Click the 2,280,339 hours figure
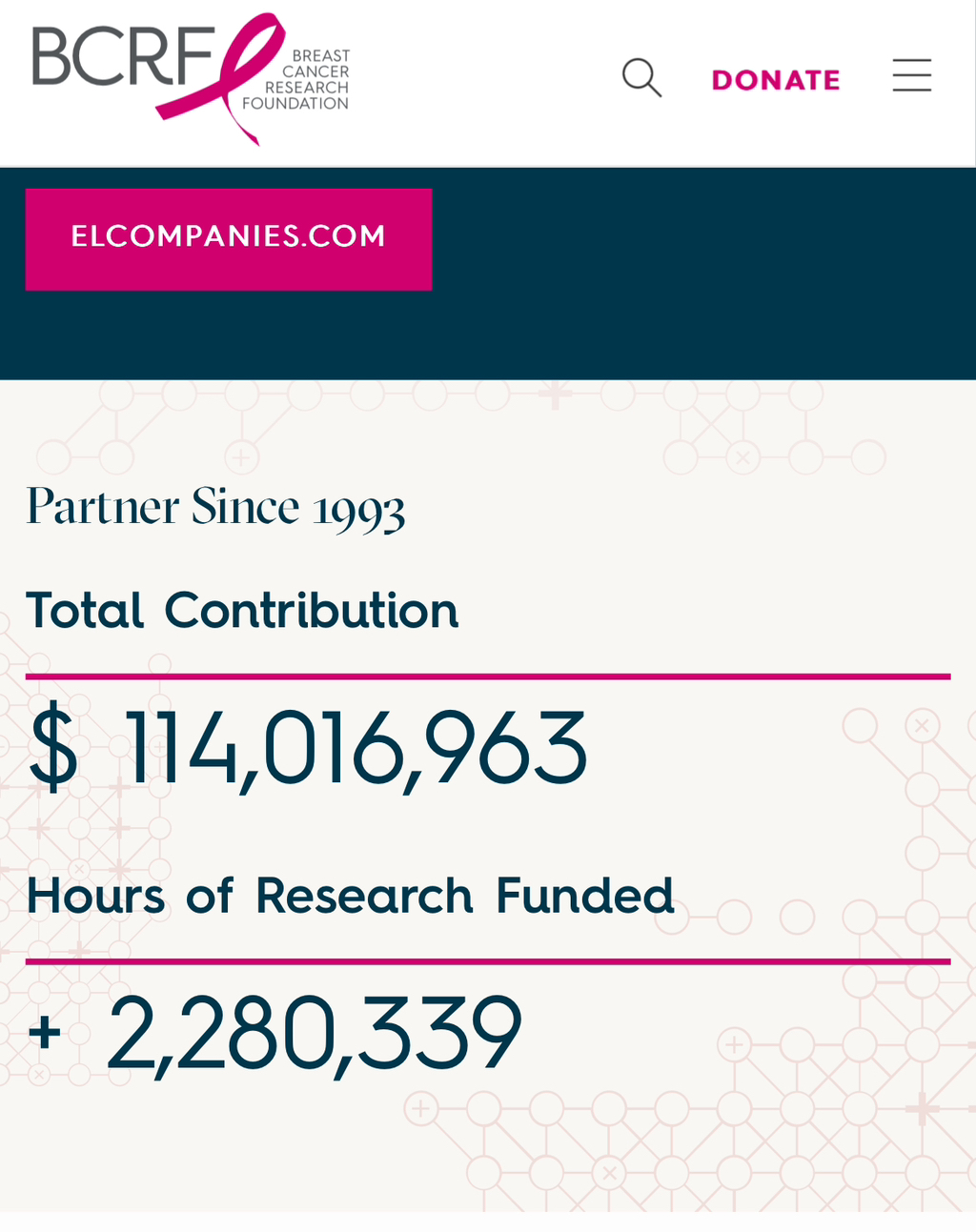976x1232 pixels. click(315, 1034)
